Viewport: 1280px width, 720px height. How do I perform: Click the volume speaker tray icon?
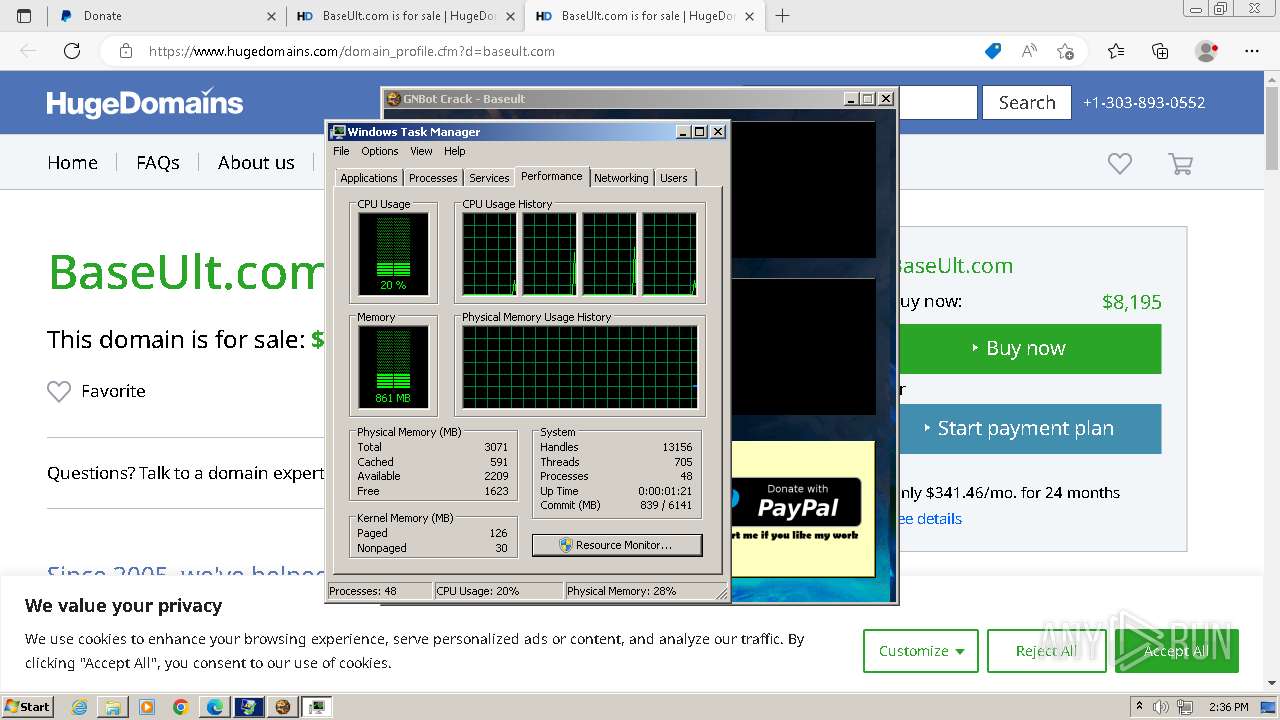[x=1161, y=707]
